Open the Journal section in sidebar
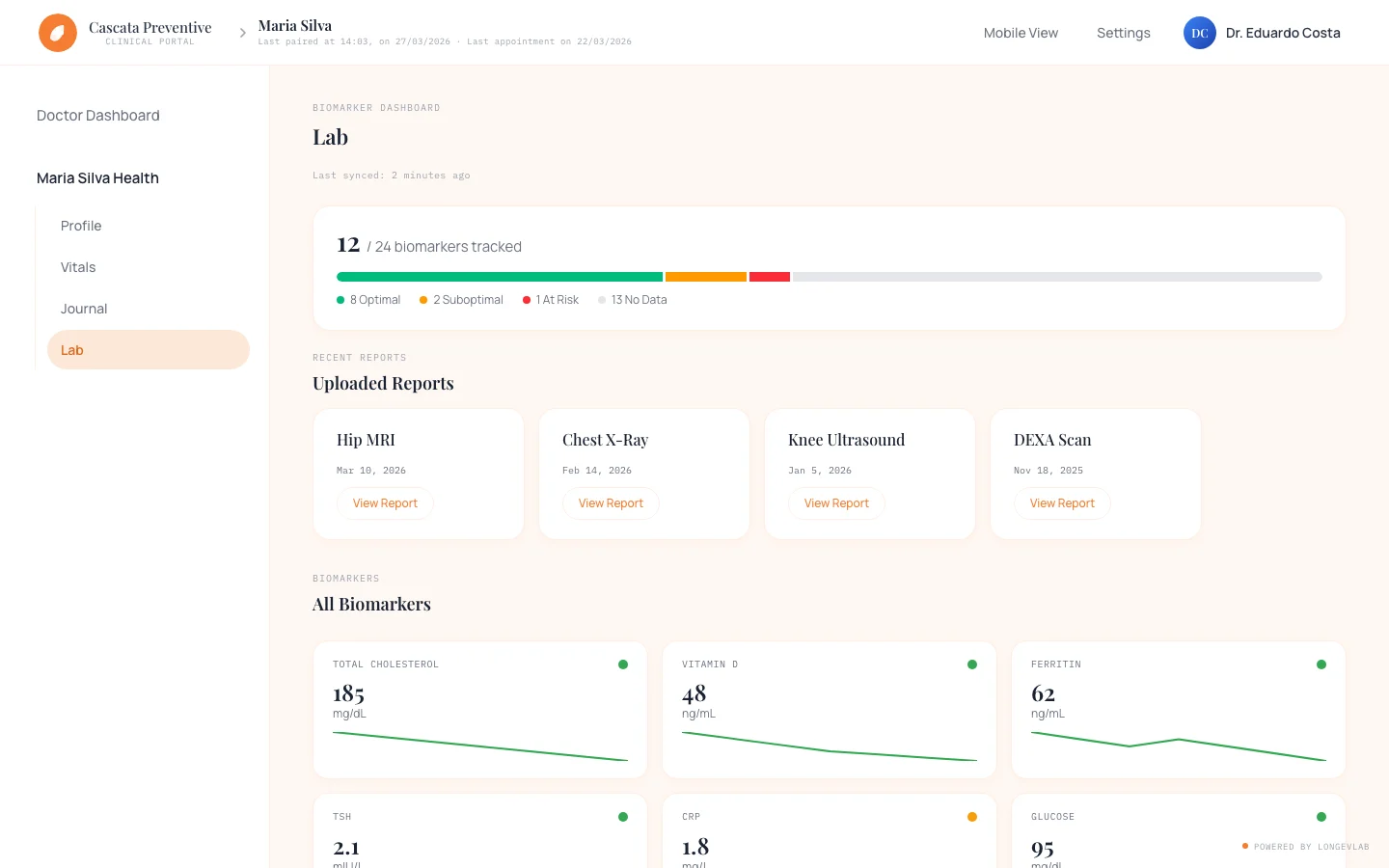The height and width of the screenshot is (868, 1389). point(149,309)
